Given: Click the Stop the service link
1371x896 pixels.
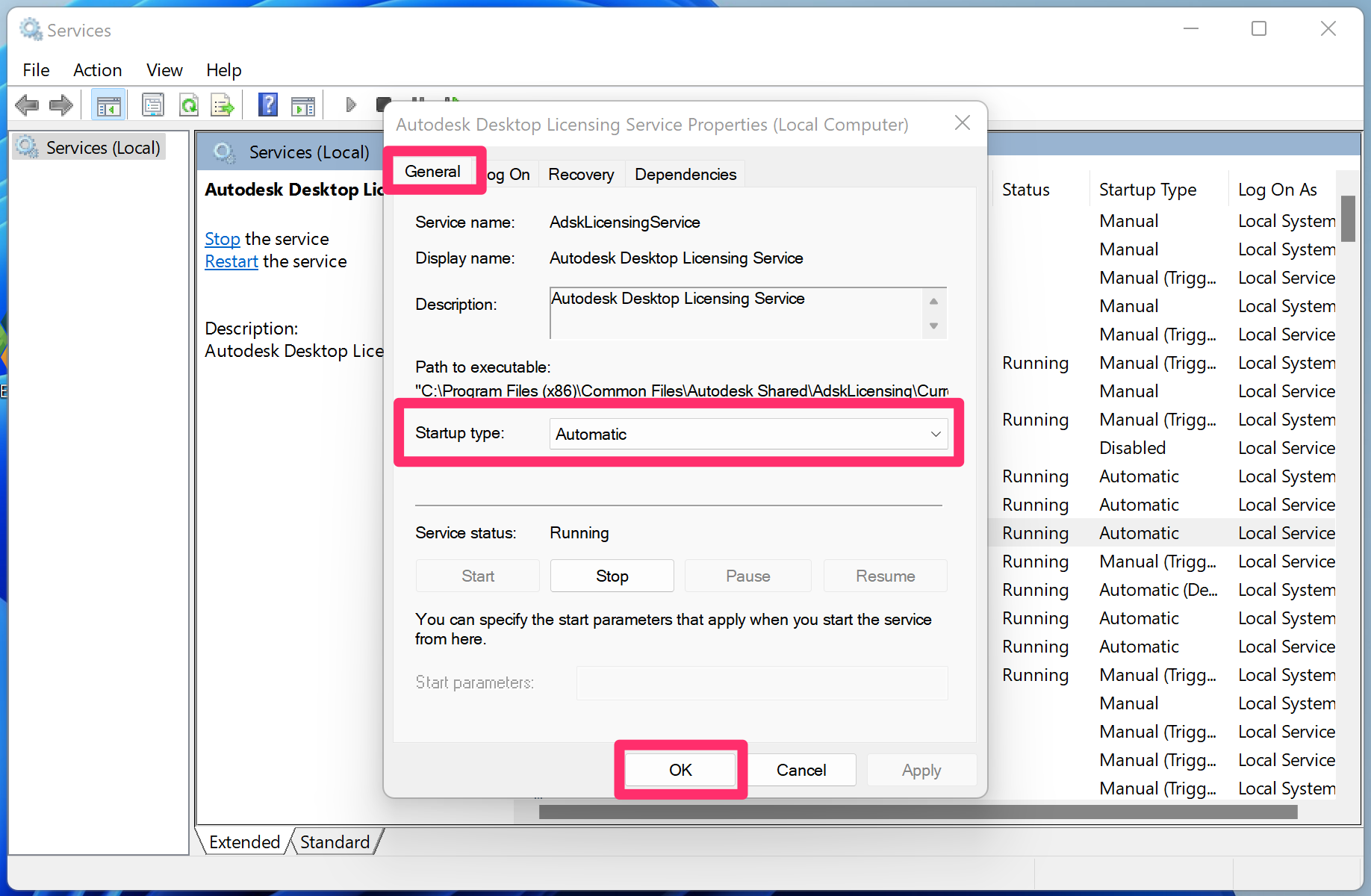Looking at the screenshot, I should [222, 239].
